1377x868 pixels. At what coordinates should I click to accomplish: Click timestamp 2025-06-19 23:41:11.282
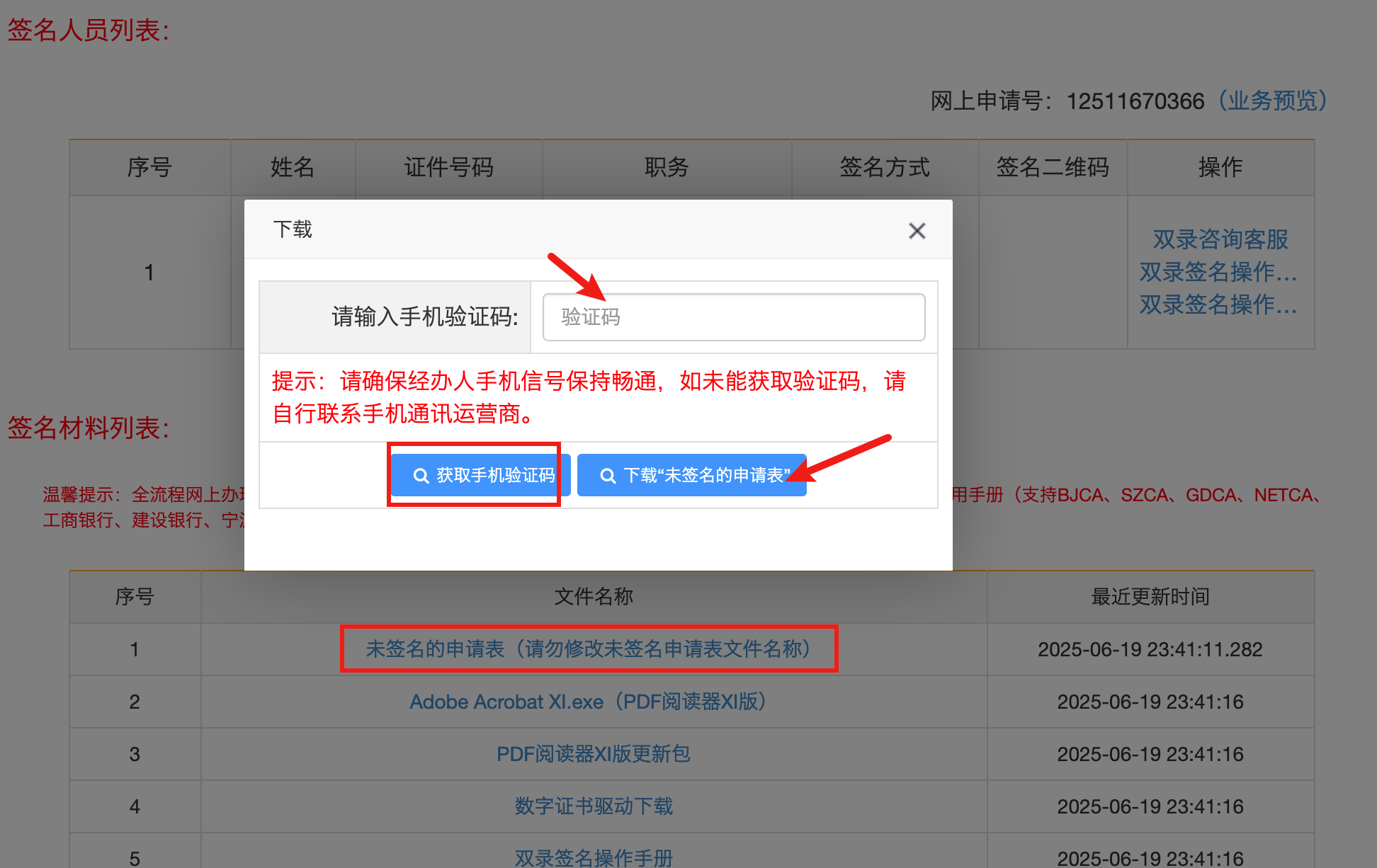[x=1150, y=649]
